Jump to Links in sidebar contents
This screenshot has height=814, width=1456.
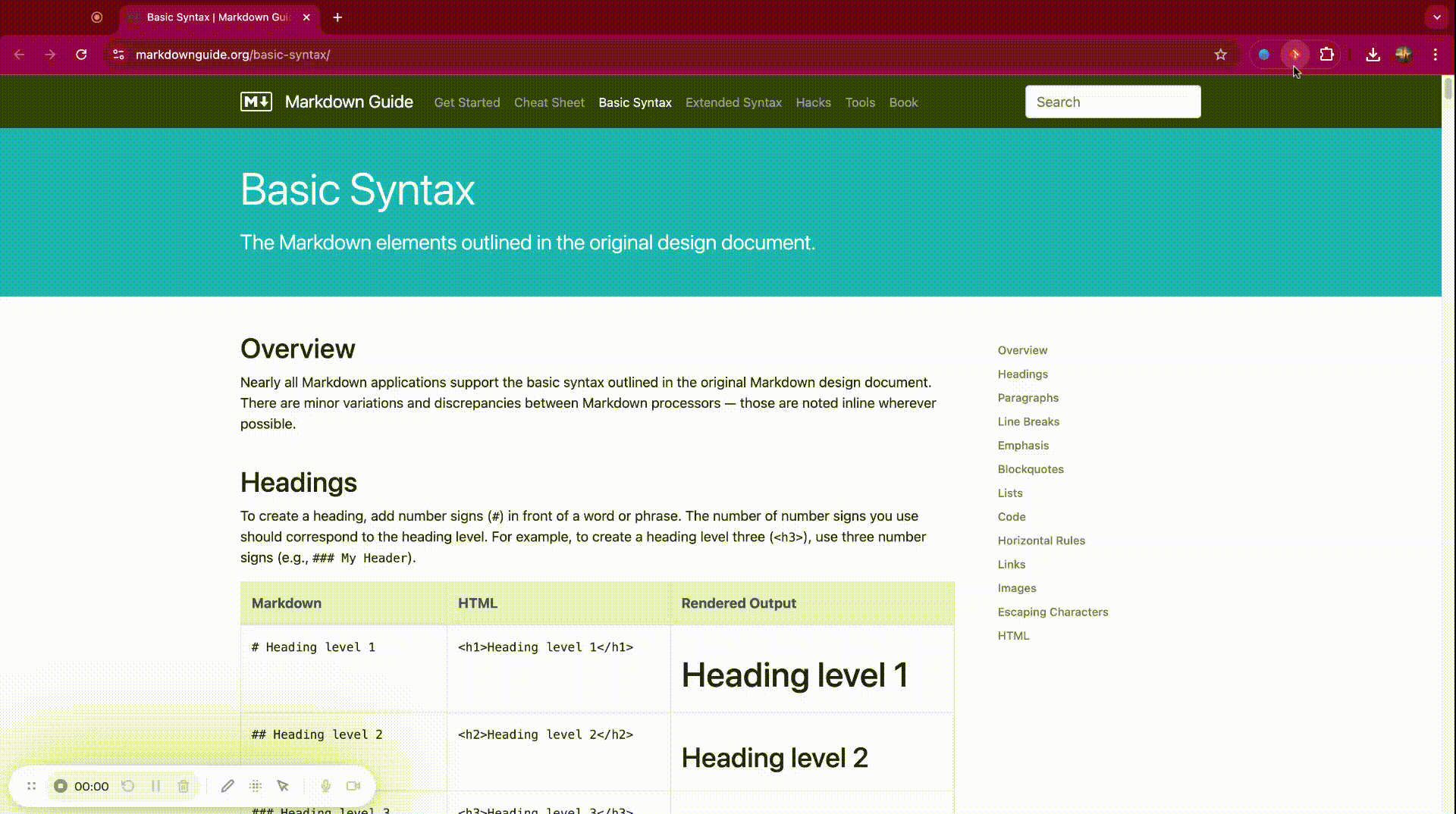(1012, 565)
